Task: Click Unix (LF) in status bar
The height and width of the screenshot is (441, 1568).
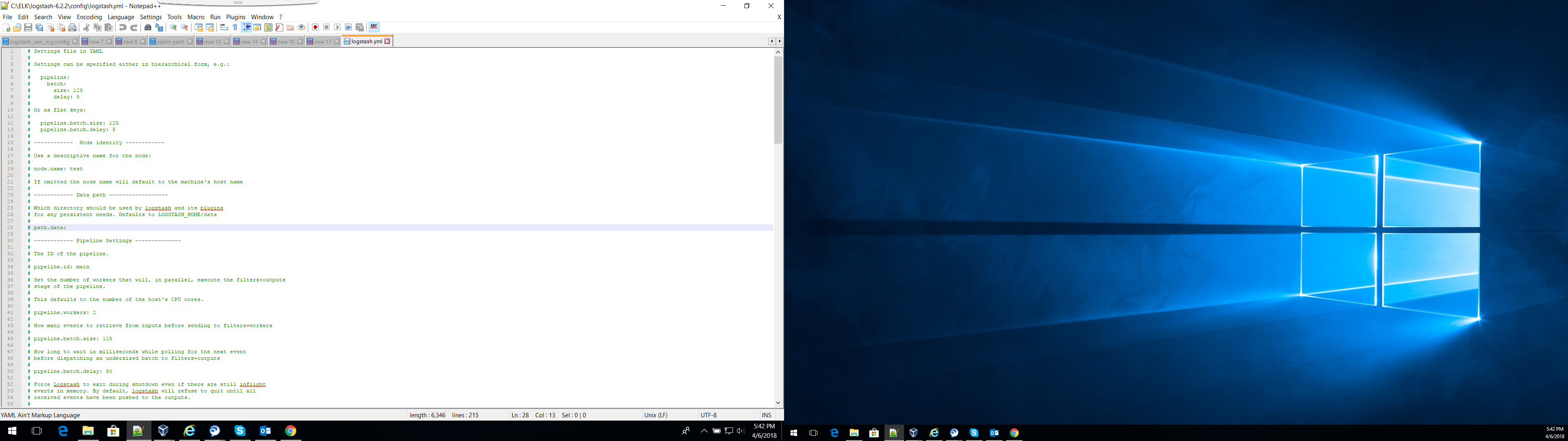Action: point(655,415)
